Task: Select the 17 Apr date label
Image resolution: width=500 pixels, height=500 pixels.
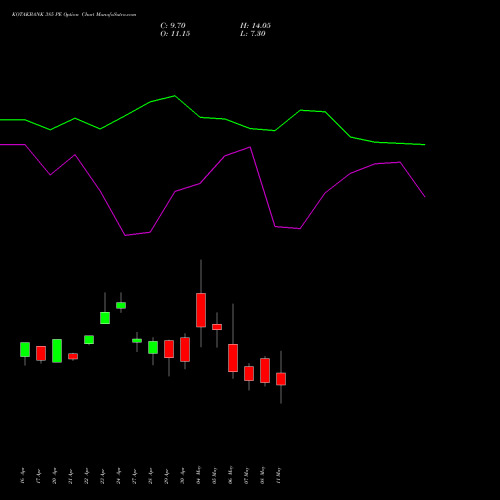Action: click(38, 476)
